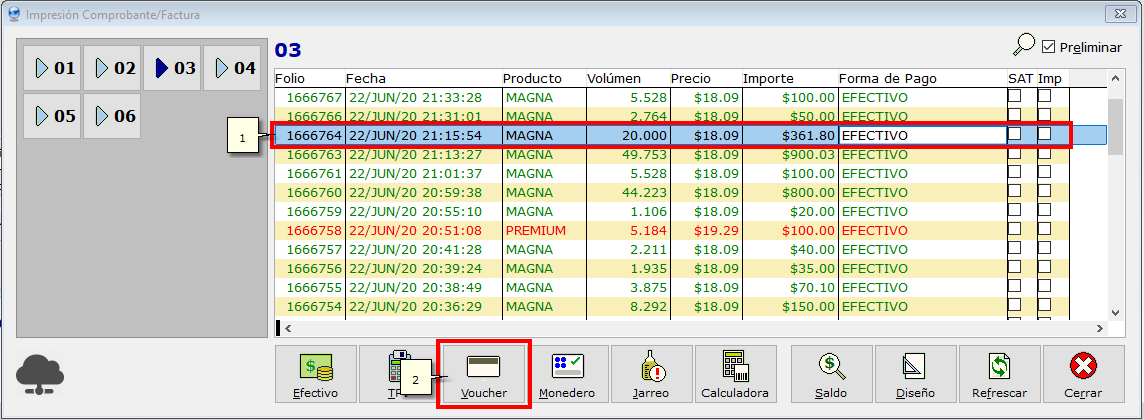Refresh the list with Refrescar
The image size is (1144, 420).
click(x=1000, y=376)
